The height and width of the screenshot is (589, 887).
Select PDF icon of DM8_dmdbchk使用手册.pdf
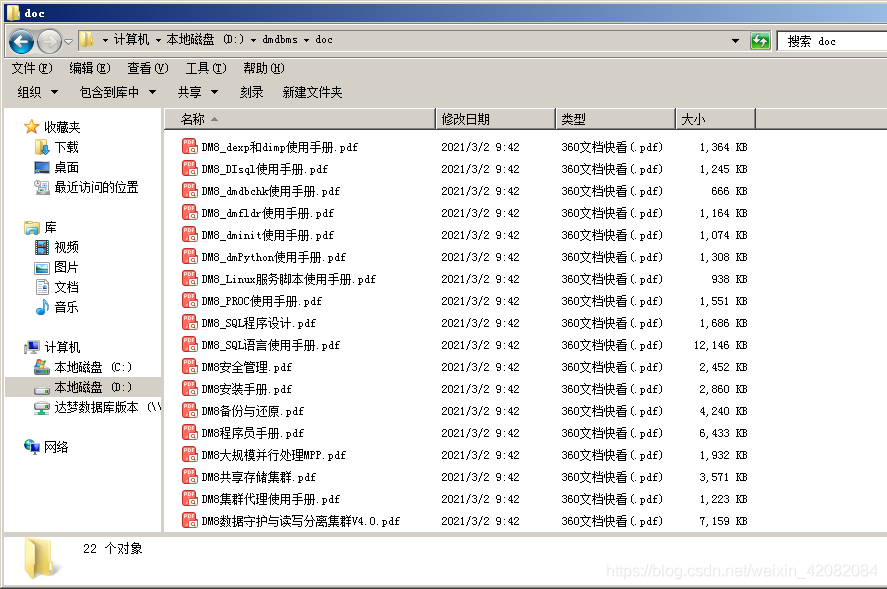point(190,191)
